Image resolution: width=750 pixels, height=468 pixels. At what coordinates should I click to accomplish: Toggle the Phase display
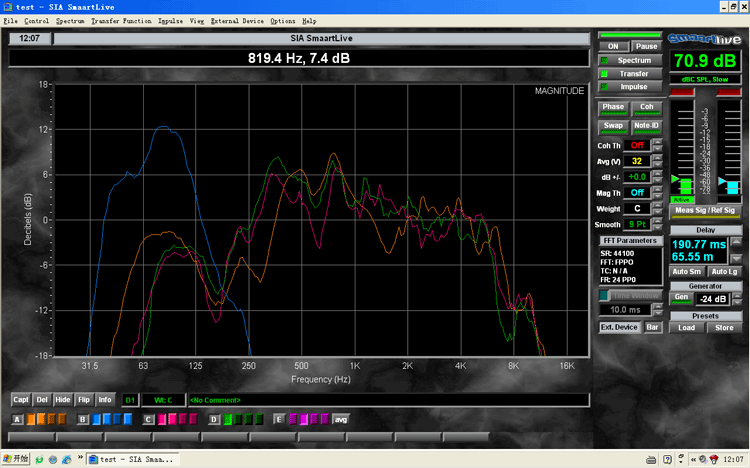pyautogui.click(x=613, y=109)
